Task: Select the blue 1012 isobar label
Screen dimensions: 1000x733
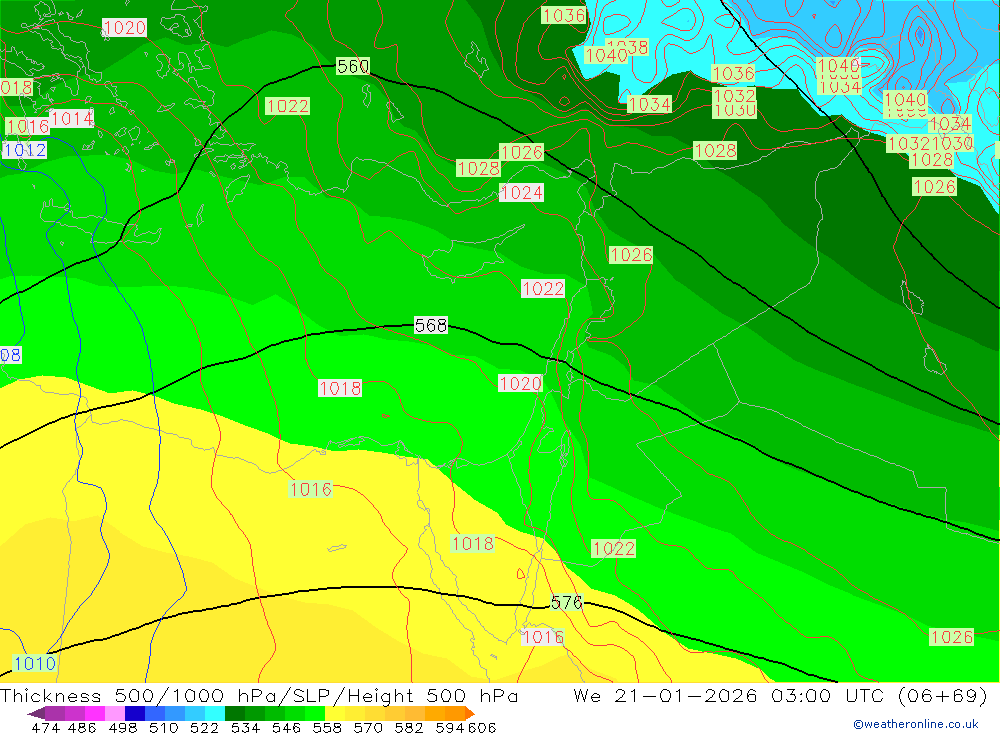Action: 25,150
